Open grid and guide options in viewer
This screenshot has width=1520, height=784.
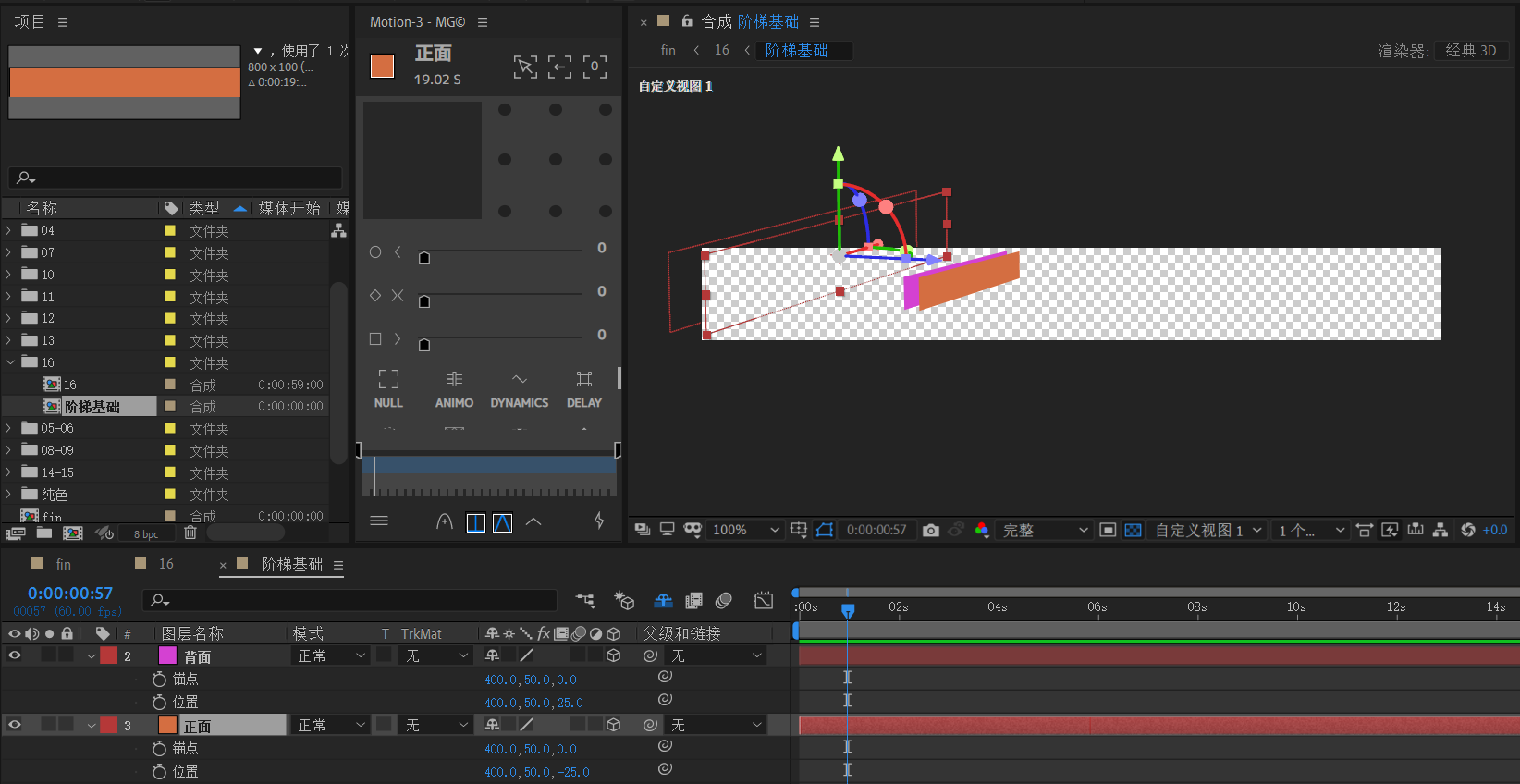pyautogui.click(x=799, y=530)
